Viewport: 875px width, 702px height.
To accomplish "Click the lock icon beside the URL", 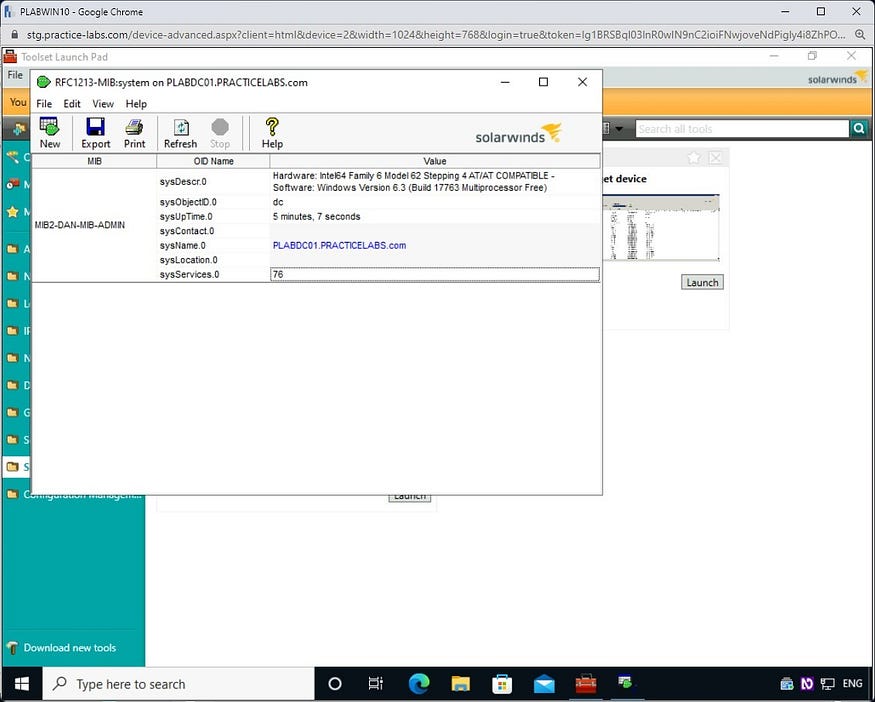I will click(15, 35).
